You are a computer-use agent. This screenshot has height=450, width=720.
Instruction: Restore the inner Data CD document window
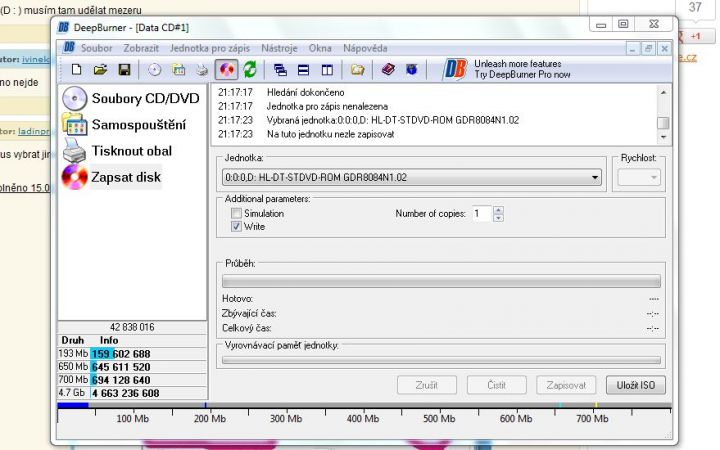648,48
